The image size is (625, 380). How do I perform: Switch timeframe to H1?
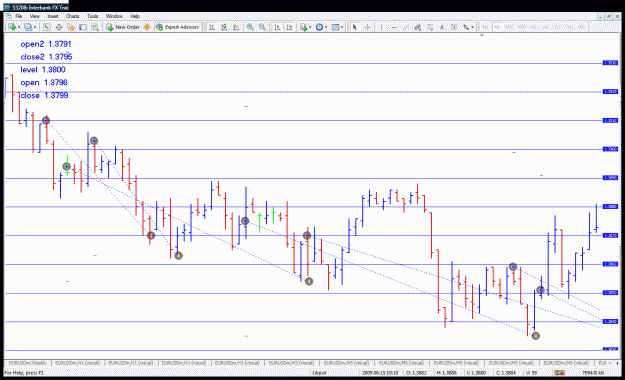[x=533, y=27]
